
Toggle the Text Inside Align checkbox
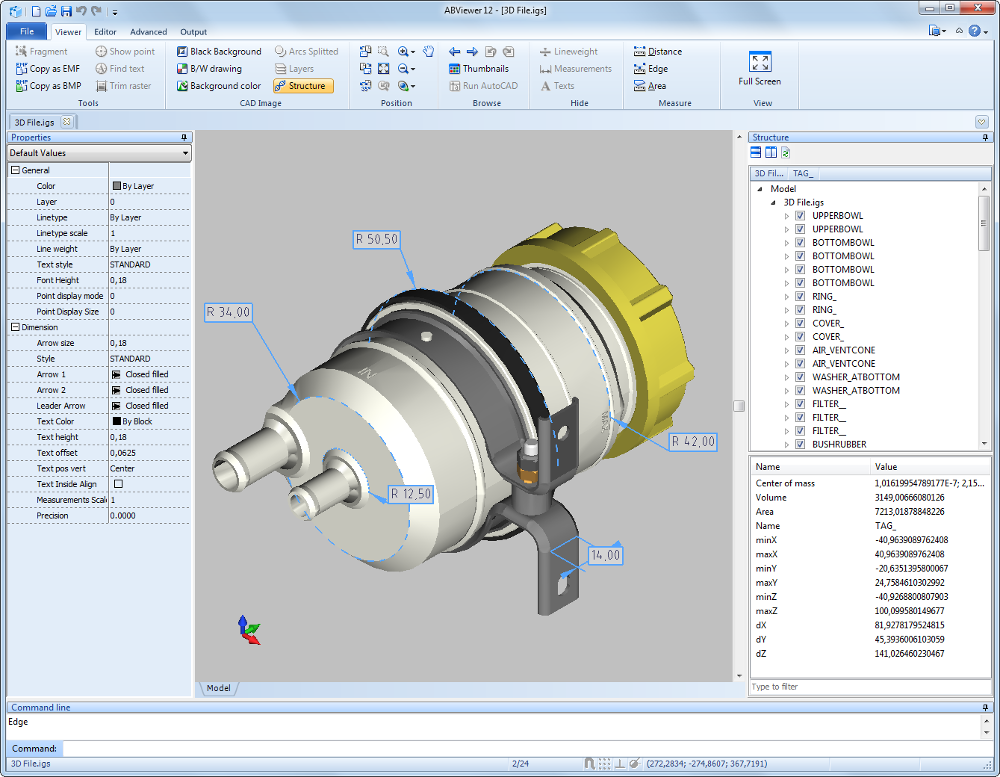[x=118, y=484]
